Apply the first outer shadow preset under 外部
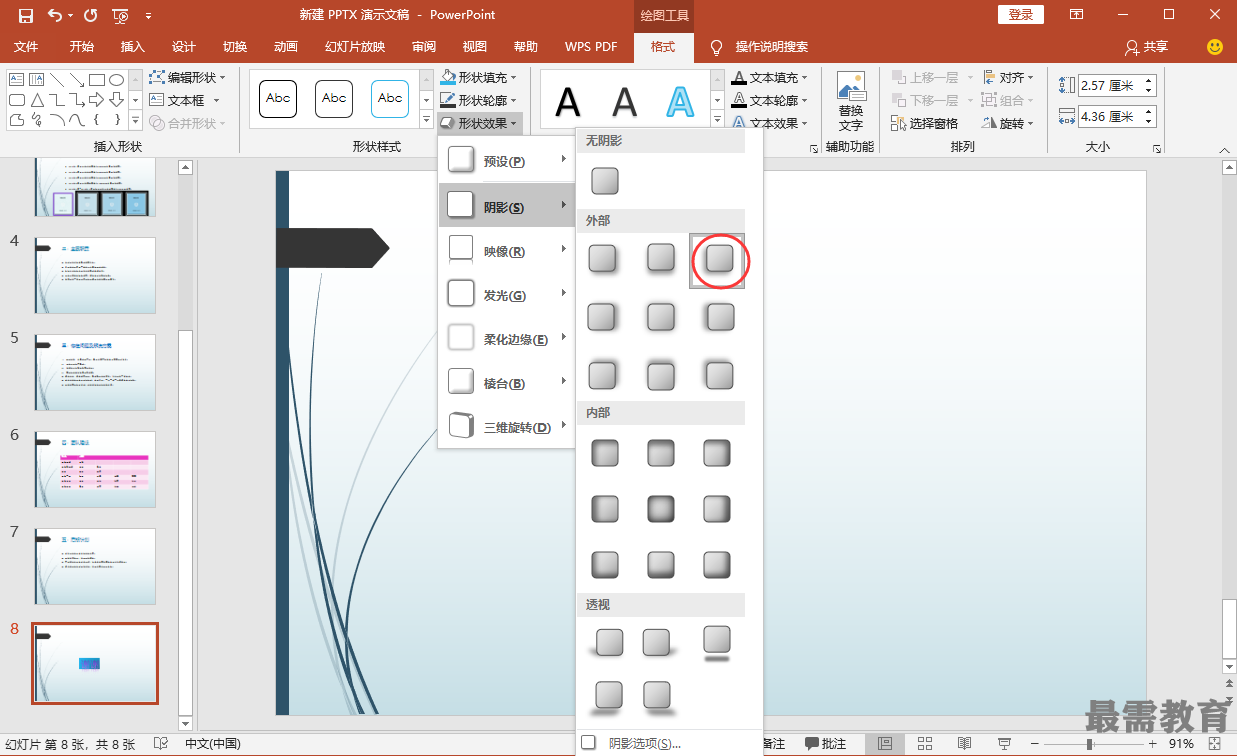This screenshot has width=1237, height=756. tap(602, 259)
